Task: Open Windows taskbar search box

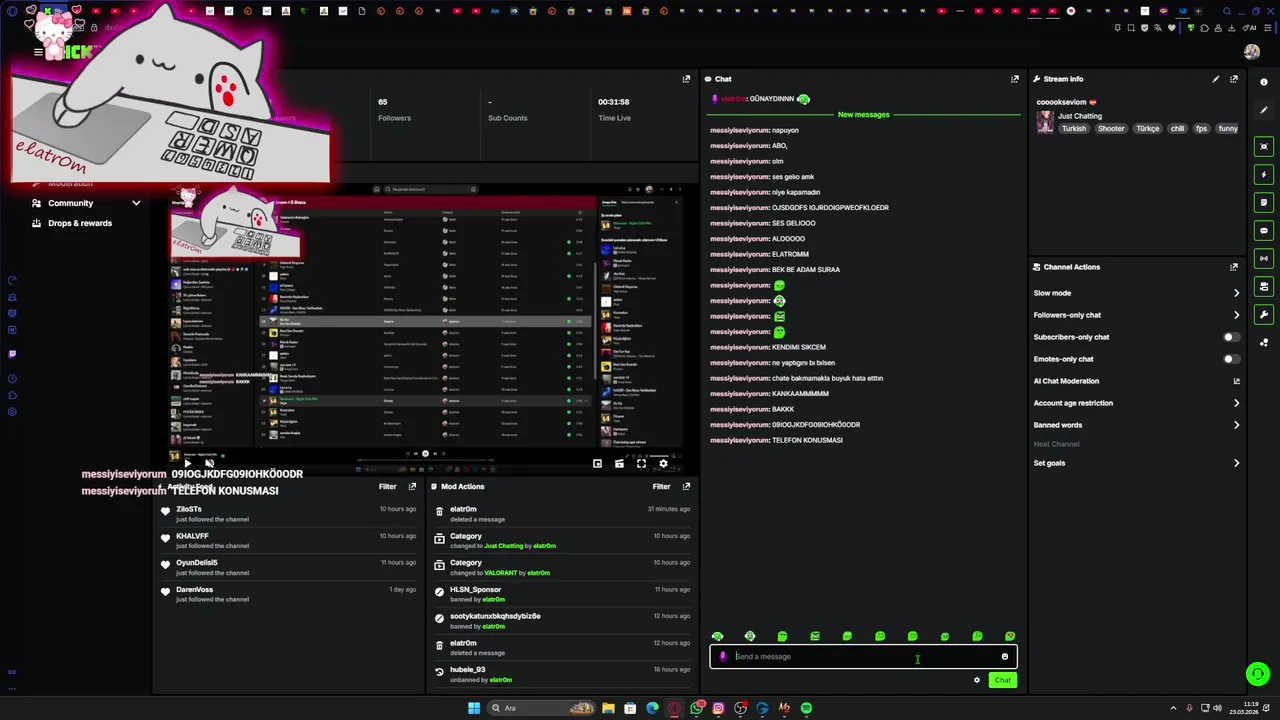Action: [541, 708]
